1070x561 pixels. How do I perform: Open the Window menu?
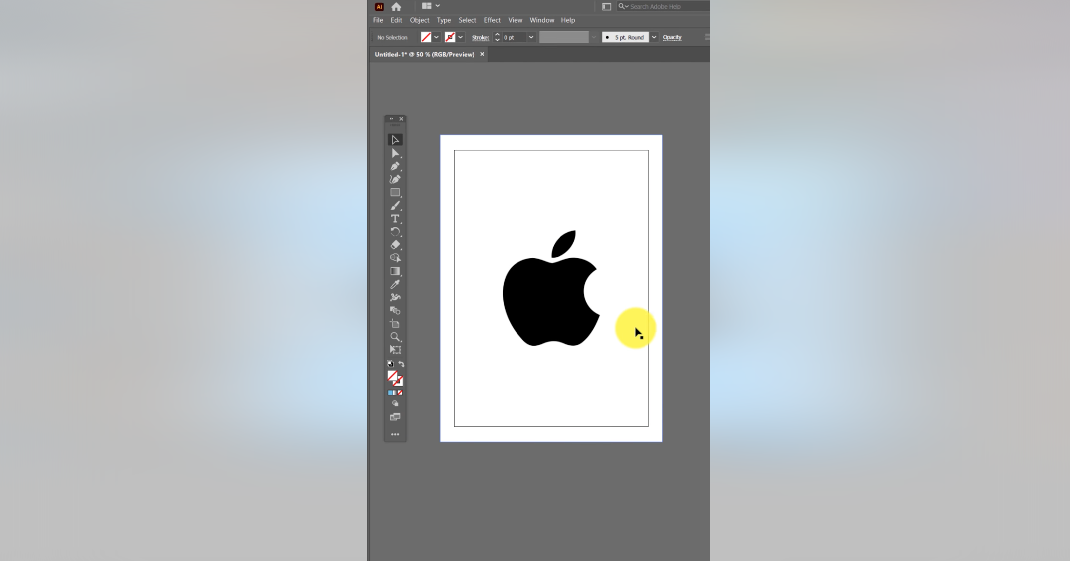(542, 20)
